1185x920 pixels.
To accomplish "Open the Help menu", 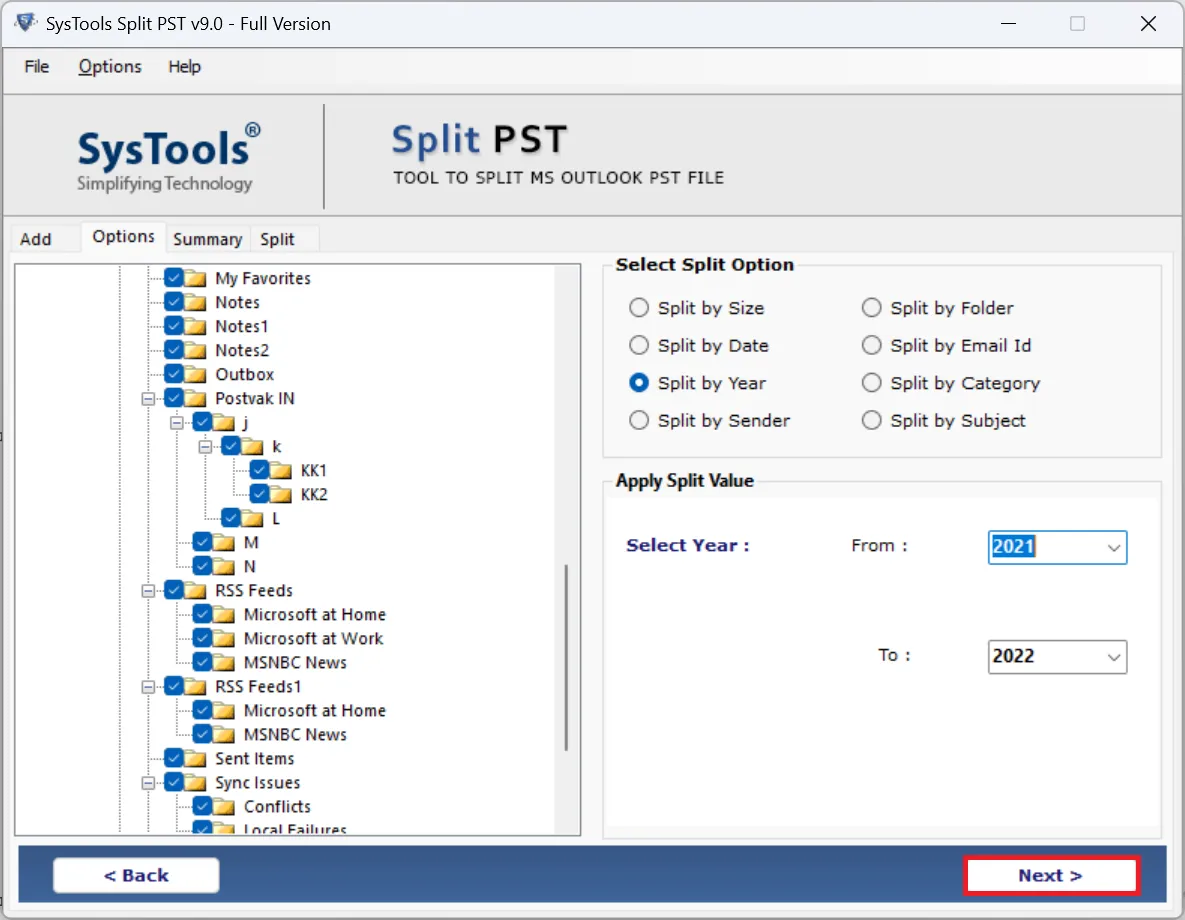I will point(184,67).
